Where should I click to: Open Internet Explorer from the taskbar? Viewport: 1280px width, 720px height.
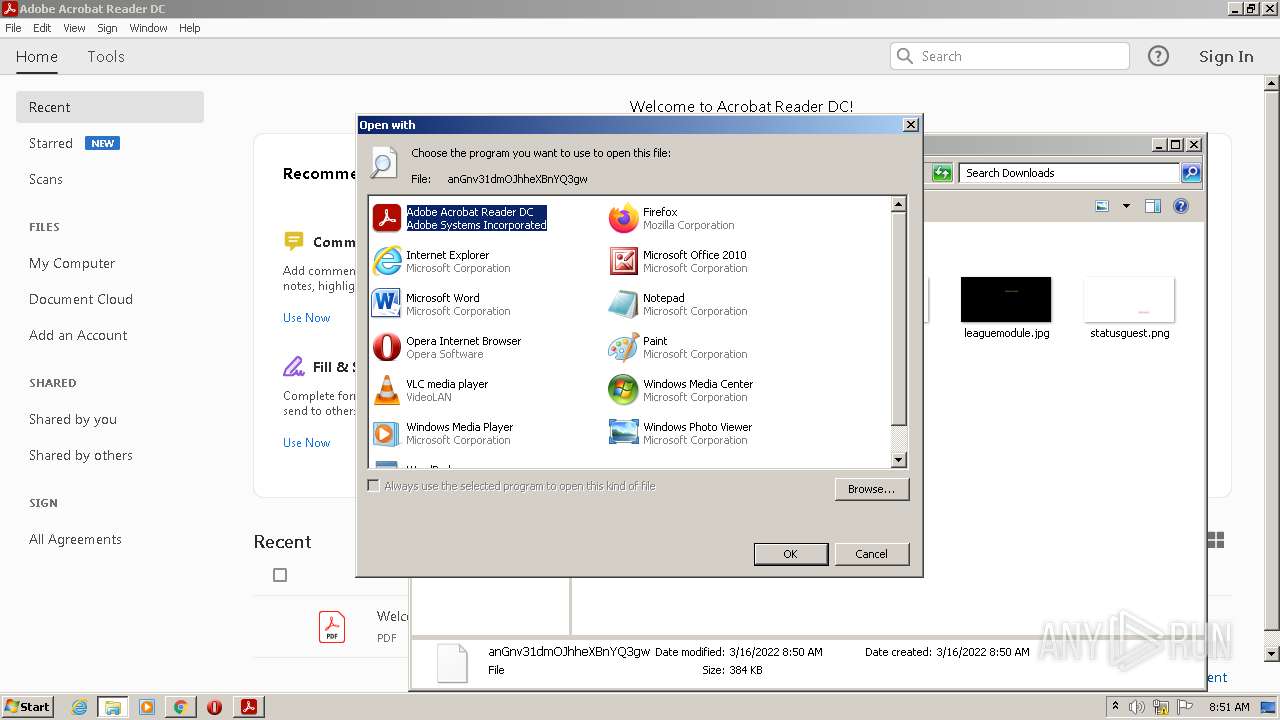(x=79, y=707)
